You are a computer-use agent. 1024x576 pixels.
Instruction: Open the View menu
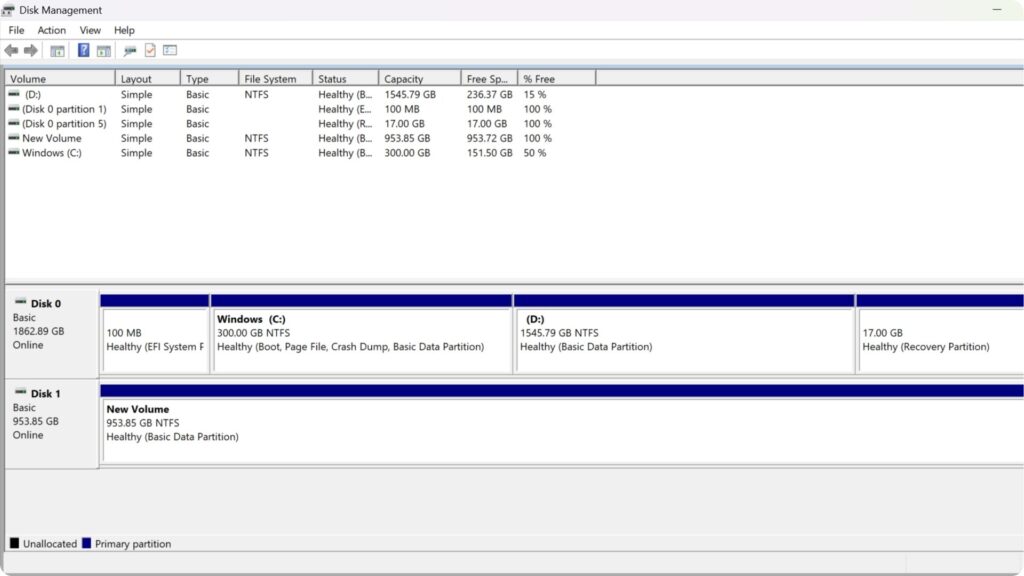(90, 30)
